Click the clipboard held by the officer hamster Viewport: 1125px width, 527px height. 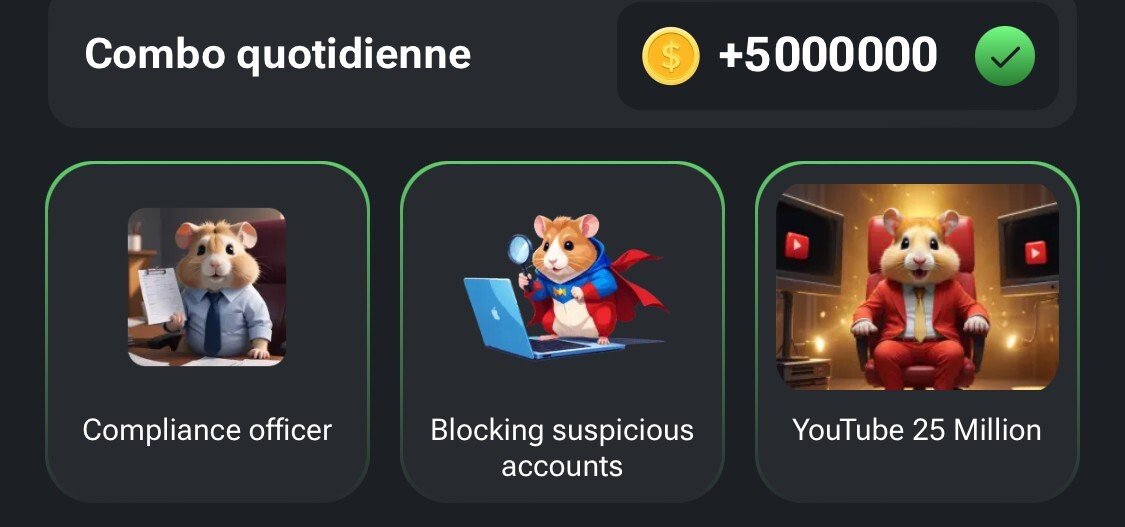pos(159,295)
